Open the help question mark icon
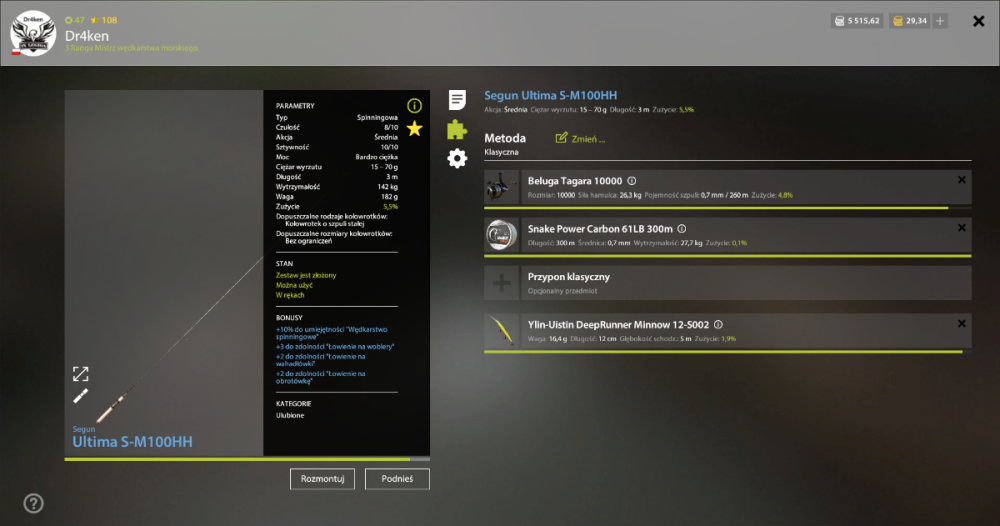Viewport: 1000px width, 526px height. 34,504
